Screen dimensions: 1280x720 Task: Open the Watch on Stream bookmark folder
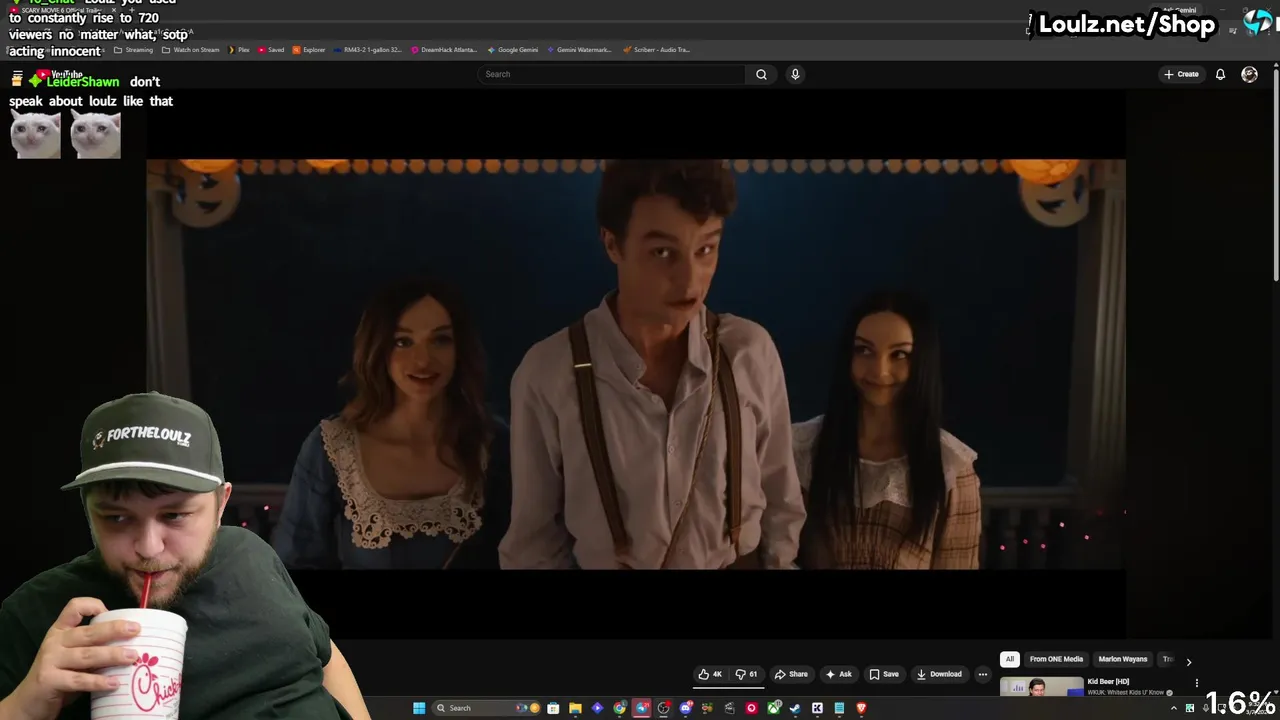point(191,50)
